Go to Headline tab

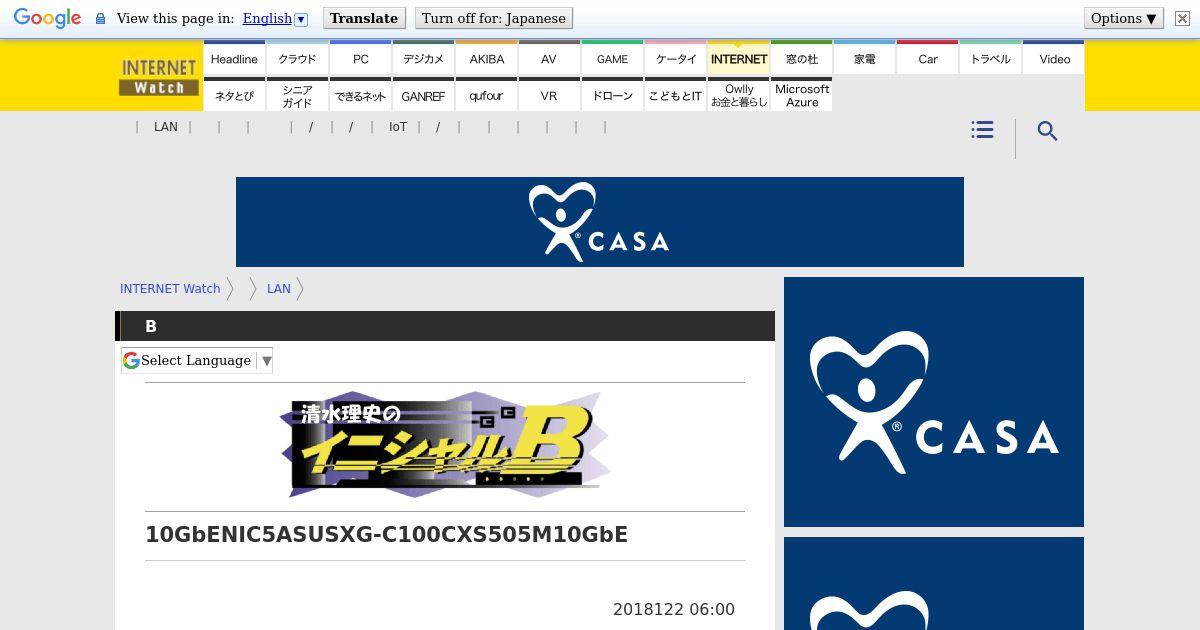pos(234,59)
